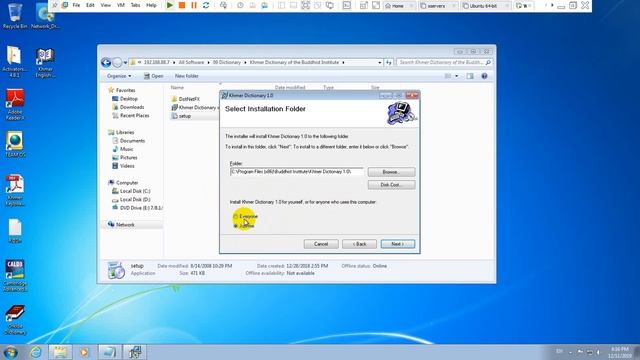
Task: Click the Open toolbar button in Explorer
Action: click(x=153, y=76)
